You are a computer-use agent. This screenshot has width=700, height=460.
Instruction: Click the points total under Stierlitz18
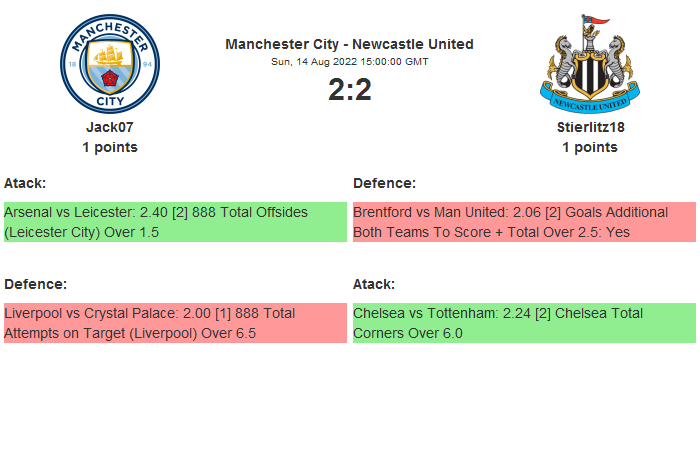pos(589,147)
